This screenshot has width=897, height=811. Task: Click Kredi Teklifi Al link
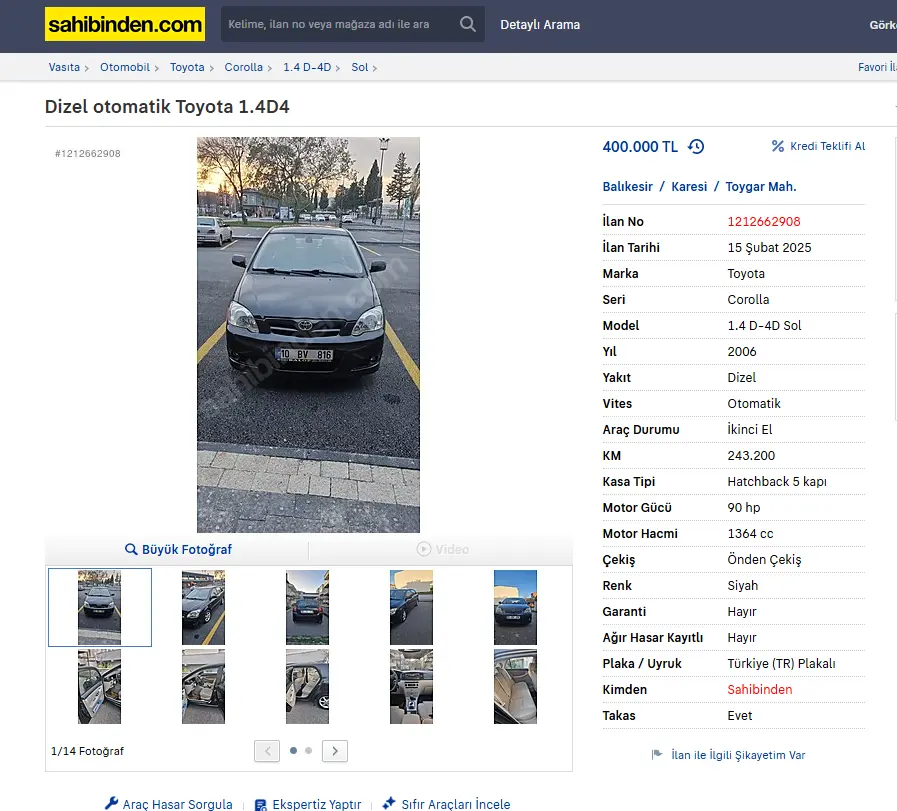click(x=827, y=146)
